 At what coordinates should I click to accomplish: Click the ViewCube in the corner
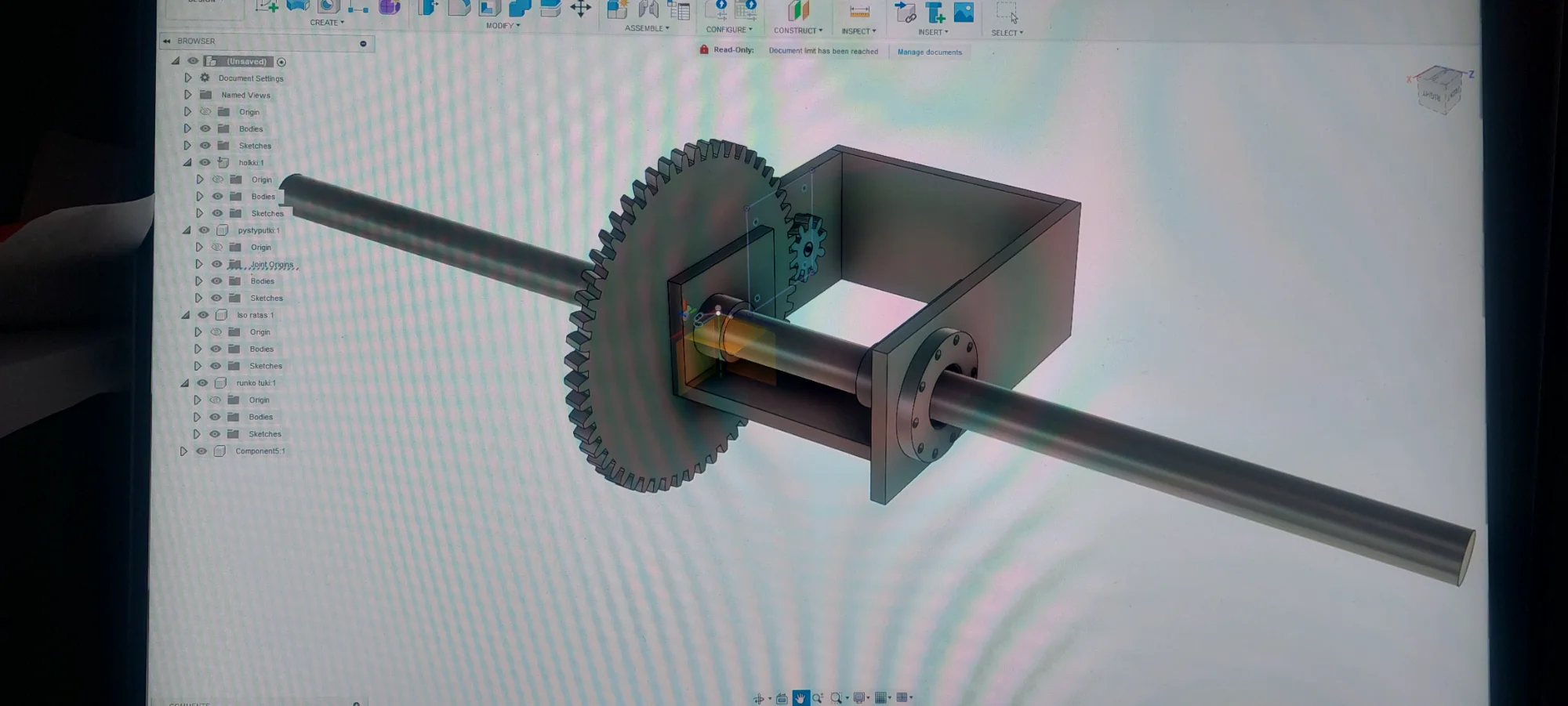click(x=1441, y=90)
